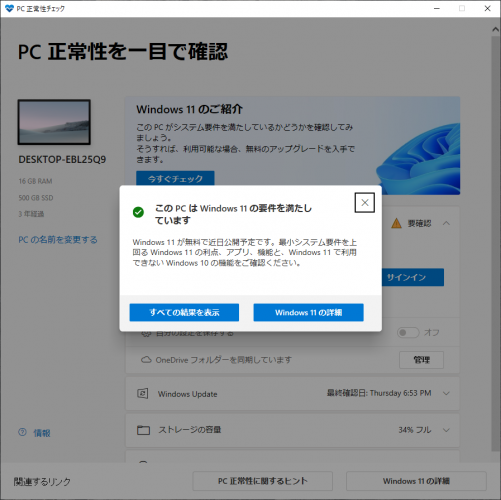Click the すべての結果を表示 button
This screenshot has height=500, width=501.
184,312
